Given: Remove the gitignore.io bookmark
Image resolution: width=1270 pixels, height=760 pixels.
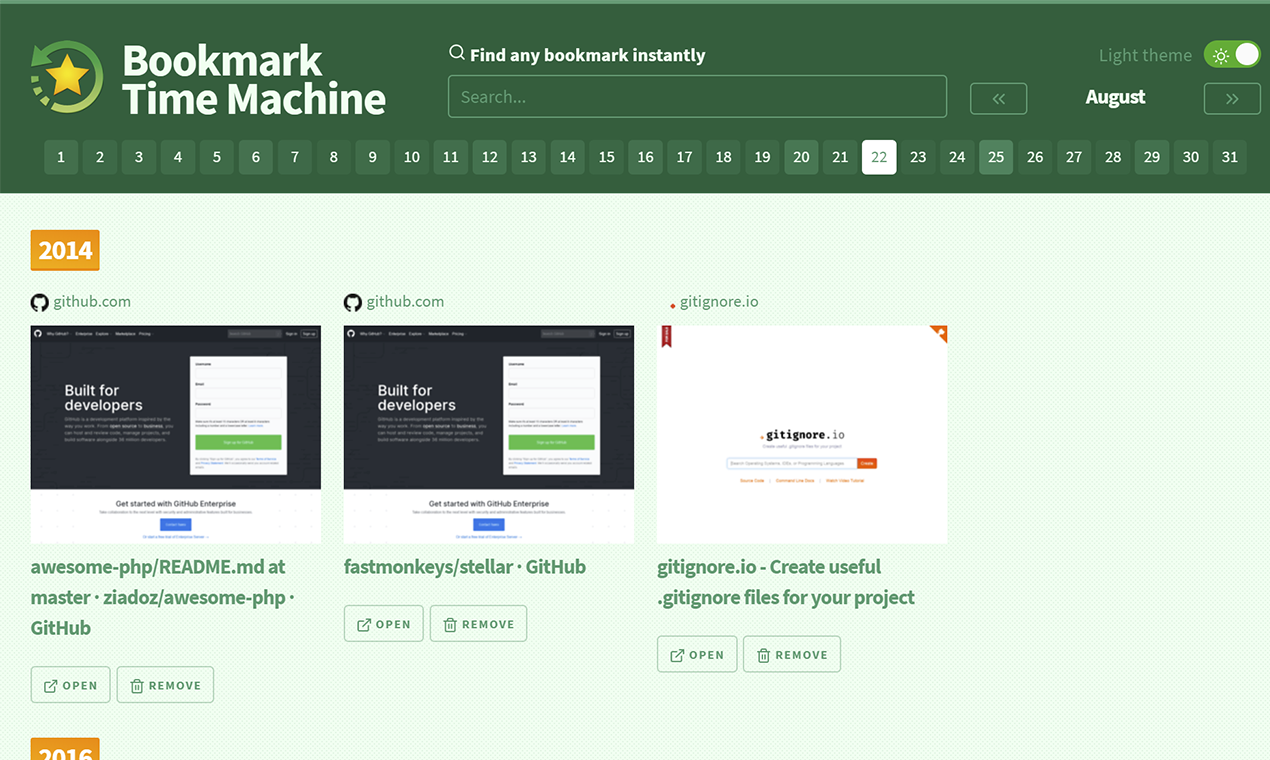Looking at the screenshot, I should (791, 654).
